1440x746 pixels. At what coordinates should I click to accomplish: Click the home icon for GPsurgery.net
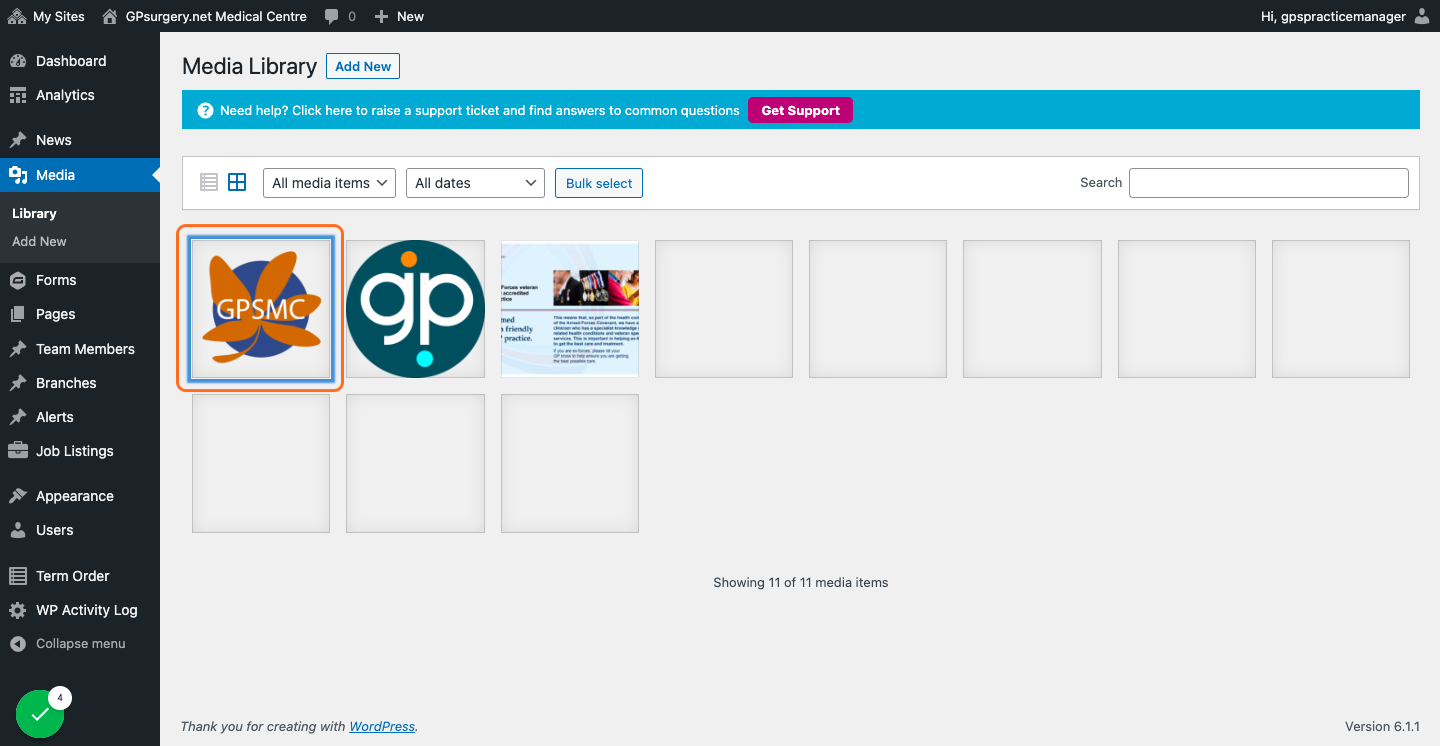(x=110, y=16)
